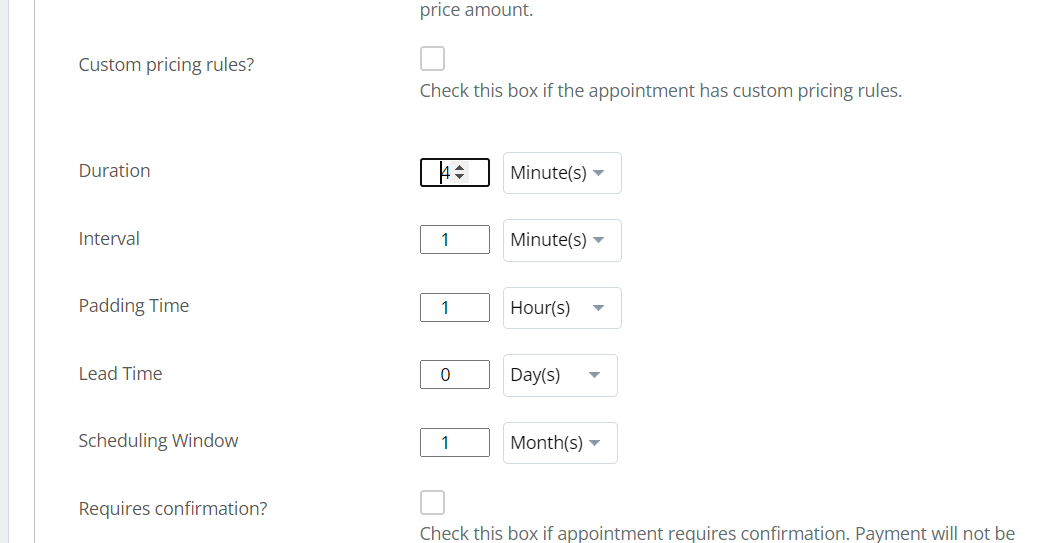This screenshot has height=543, width=1052.
Task: Open the Scheduling Window Month(s) dropdown
Action: (560, 443)
